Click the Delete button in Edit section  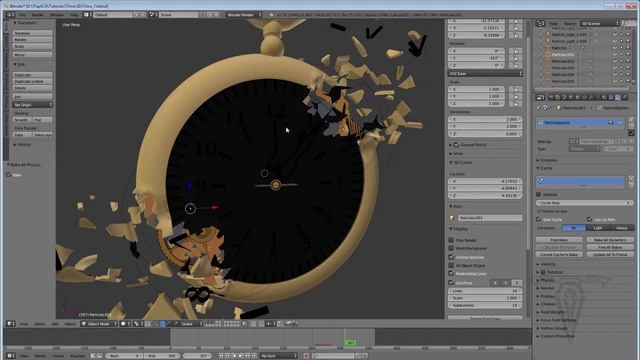pyautogui.click(x=32, y=88)
